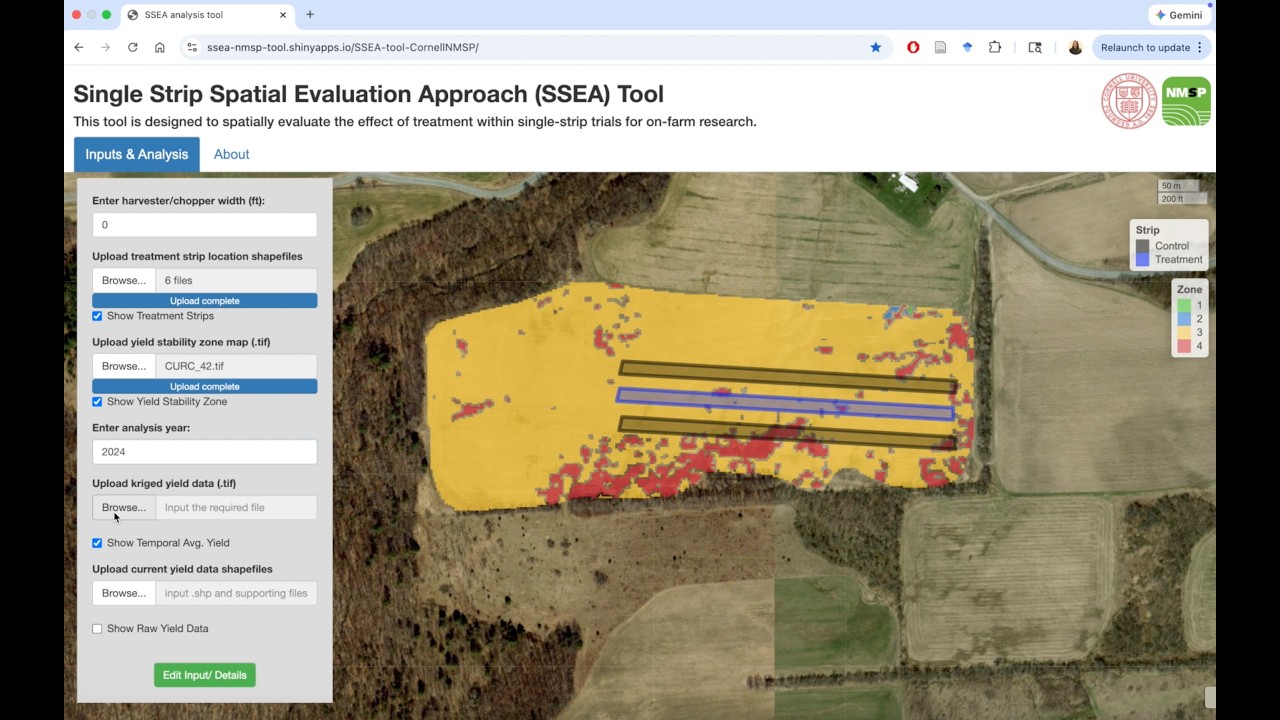Click the Control strip gray swatch in legend
The width and height of the screenshot is (1280, 720).
(x=1142, y=246)
